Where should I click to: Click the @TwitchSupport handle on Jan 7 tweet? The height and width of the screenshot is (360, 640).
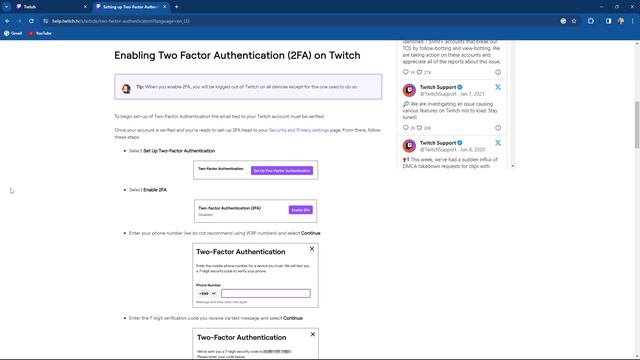tap(438, 94)
